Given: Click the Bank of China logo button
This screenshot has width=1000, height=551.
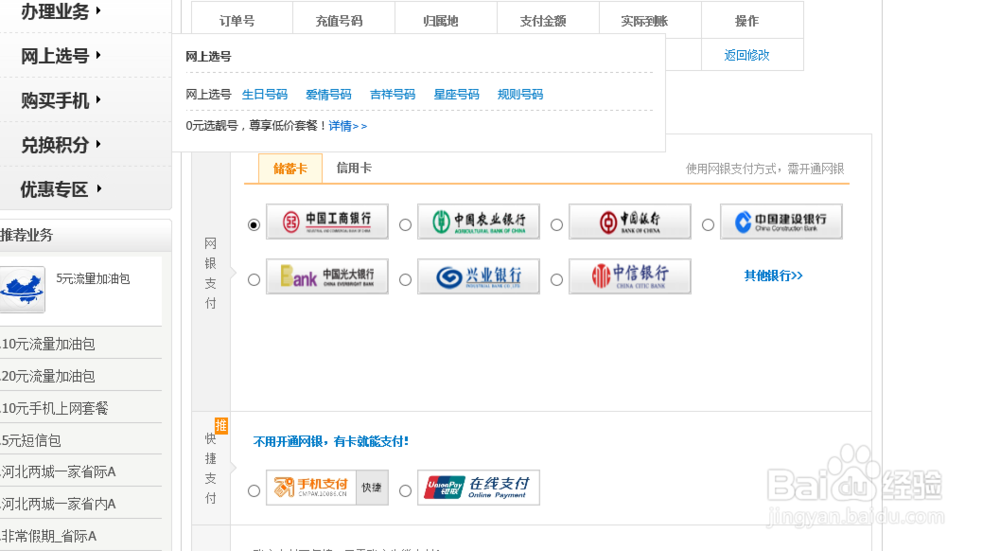Looking at the screenshot, I should point(630,222).
